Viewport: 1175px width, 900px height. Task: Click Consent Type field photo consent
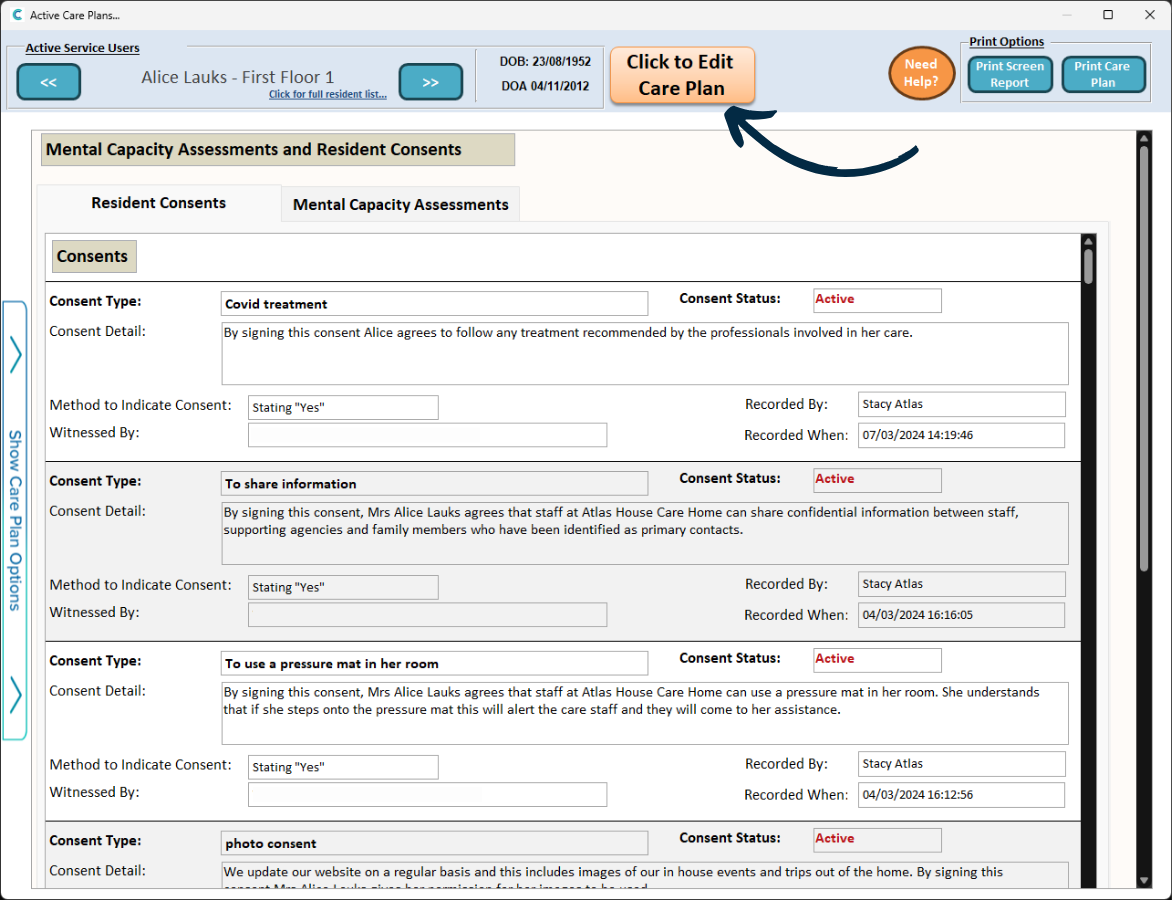coord(435,843)
